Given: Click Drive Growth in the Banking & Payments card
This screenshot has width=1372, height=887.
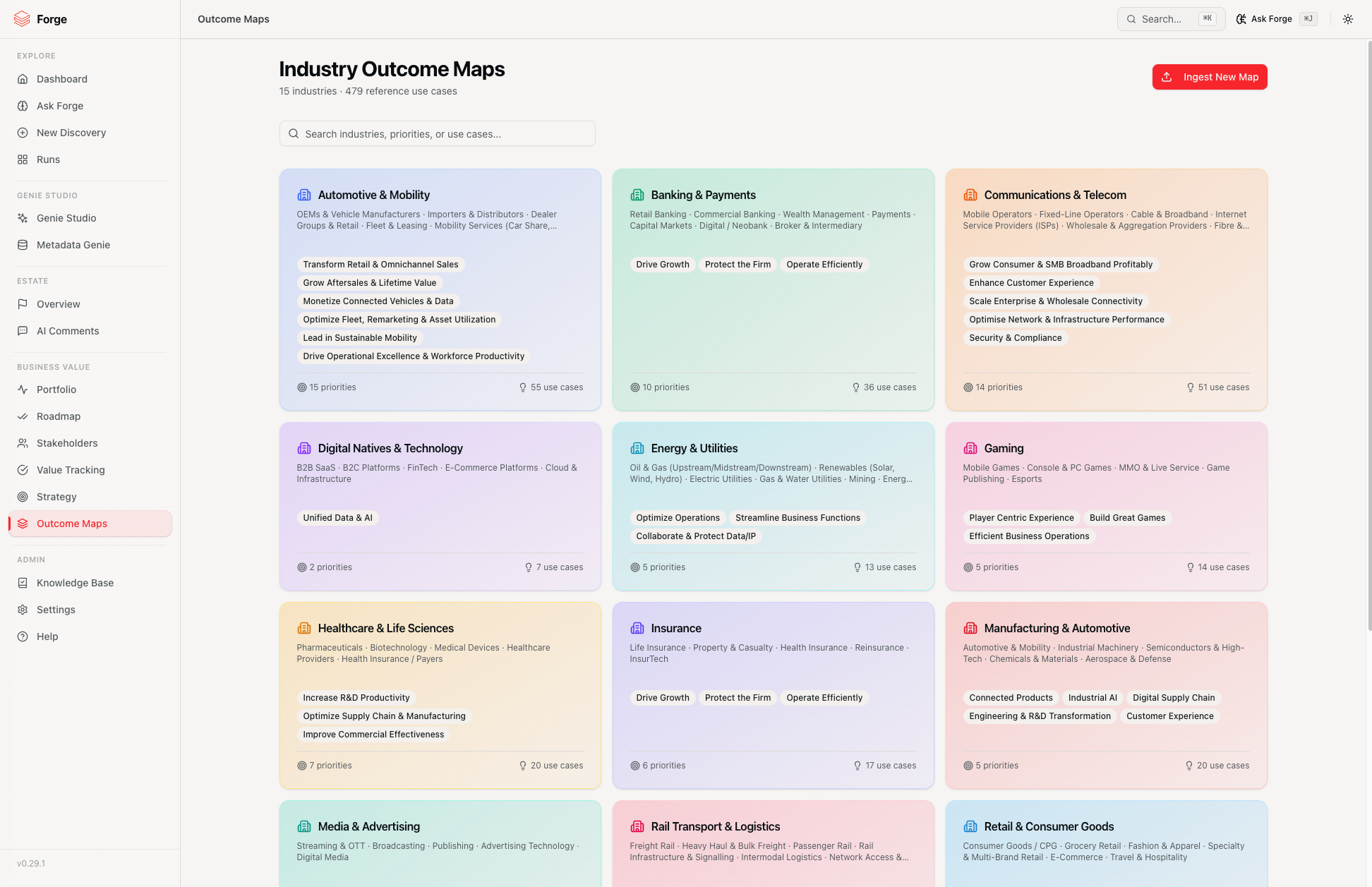Looking at the screenshot, I should click(662, 265).
